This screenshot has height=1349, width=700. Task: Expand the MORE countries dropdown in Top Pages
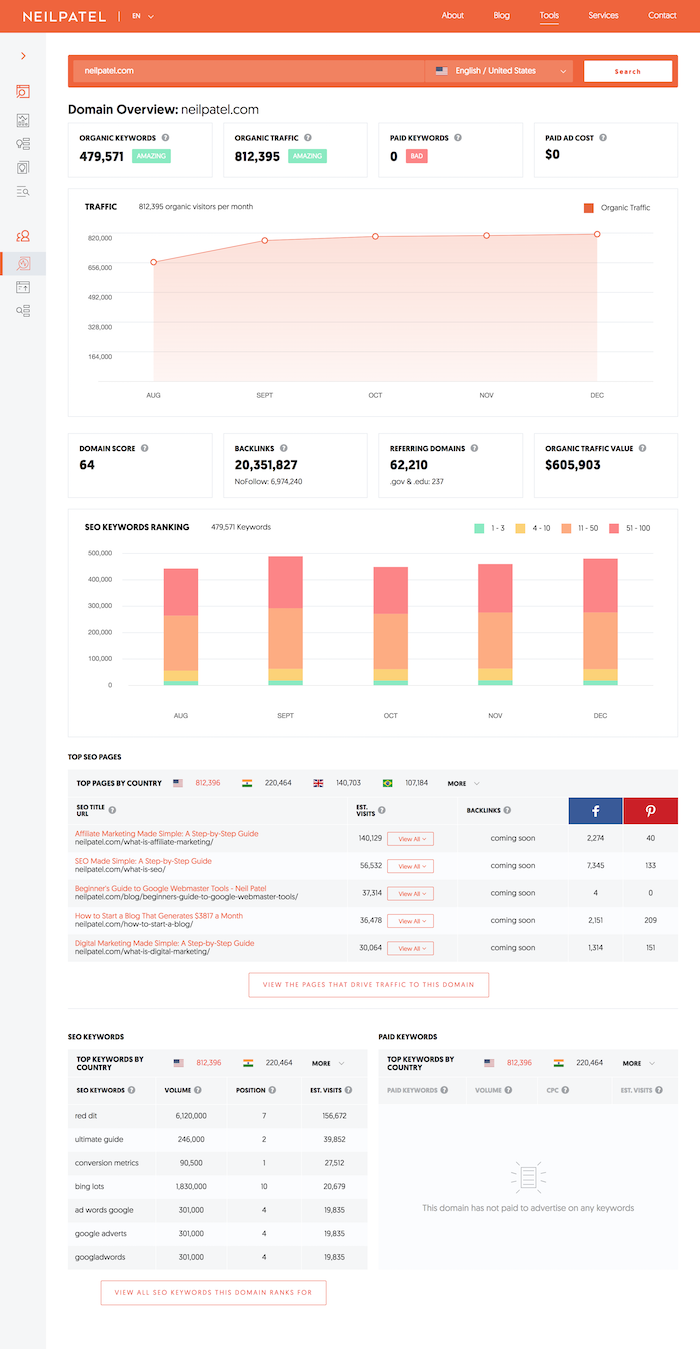click(x=463, y=784)
